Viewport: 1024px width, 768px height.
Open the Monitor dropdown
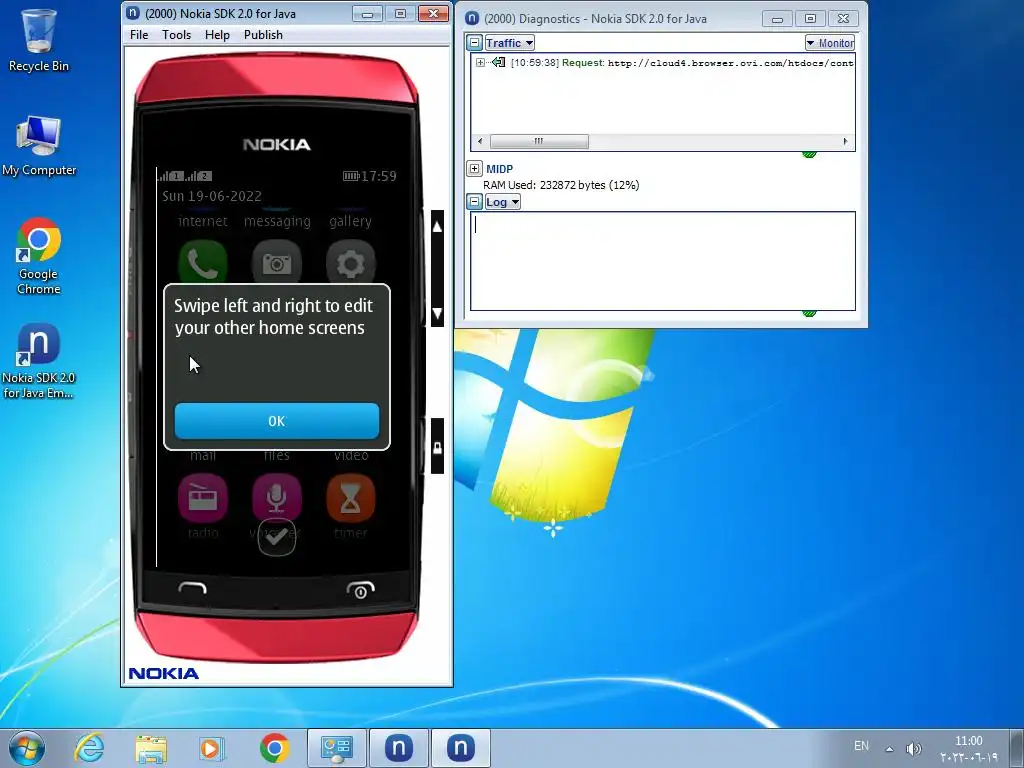[x=830, y=43]
